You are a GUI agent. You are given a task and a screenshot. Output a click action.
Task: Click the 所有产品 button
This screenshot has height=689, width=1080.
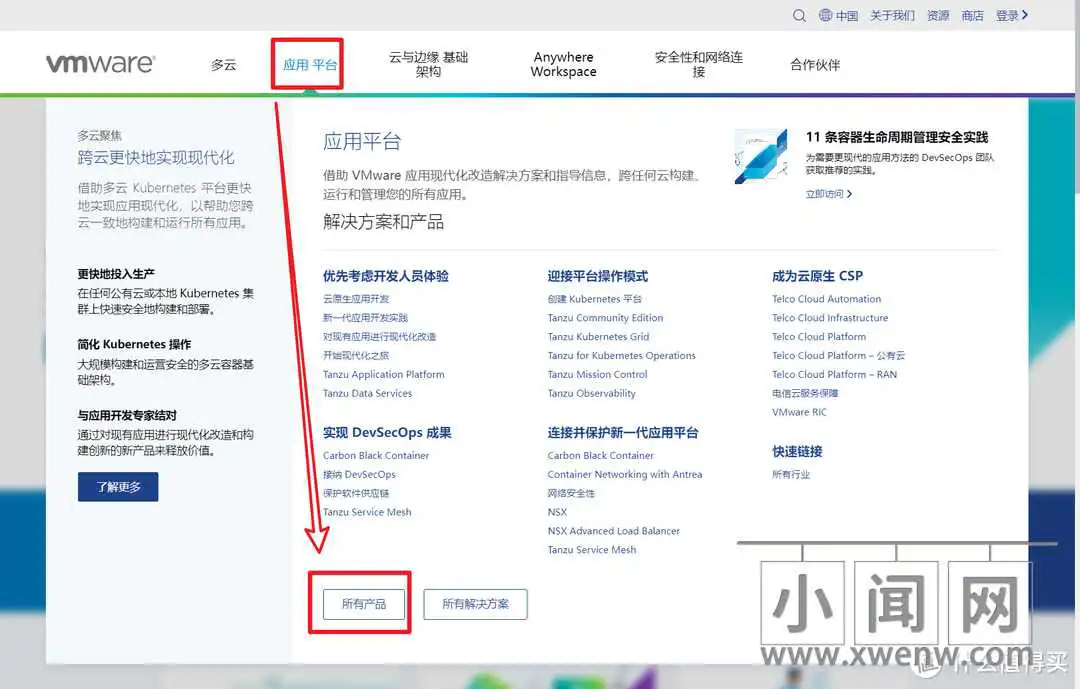tap(364, 604)
